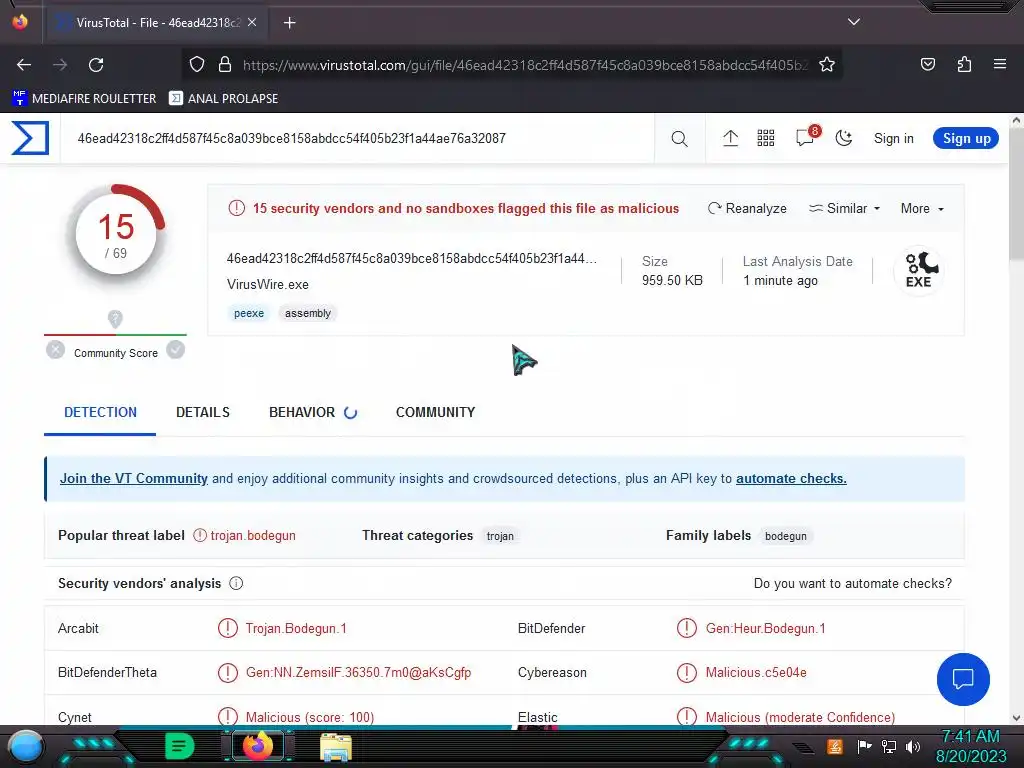Click the browser reload icon
Screen dimensions: 1024x768
click(x=96, y=65)
